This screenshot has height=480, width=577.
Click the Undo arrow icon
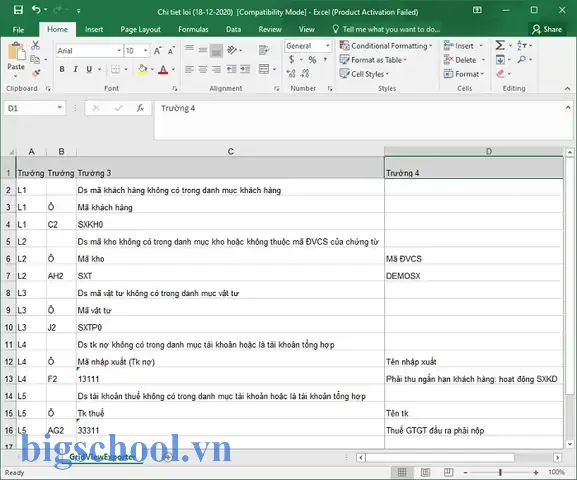(36, 10)
